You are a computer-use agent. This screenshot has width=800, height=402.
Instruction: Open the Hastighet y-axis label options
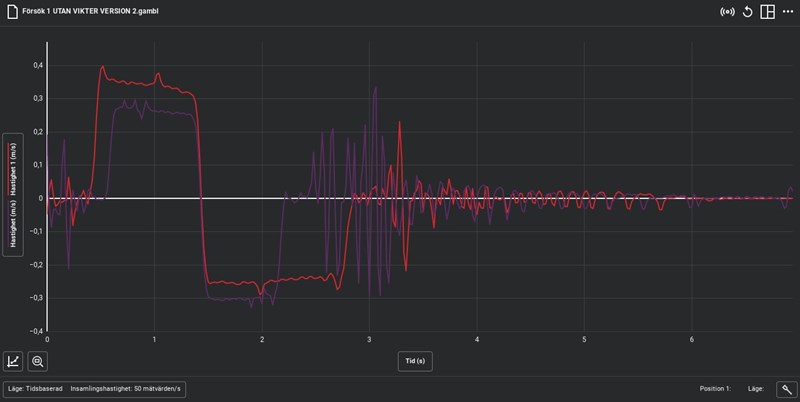click(13, 196)
